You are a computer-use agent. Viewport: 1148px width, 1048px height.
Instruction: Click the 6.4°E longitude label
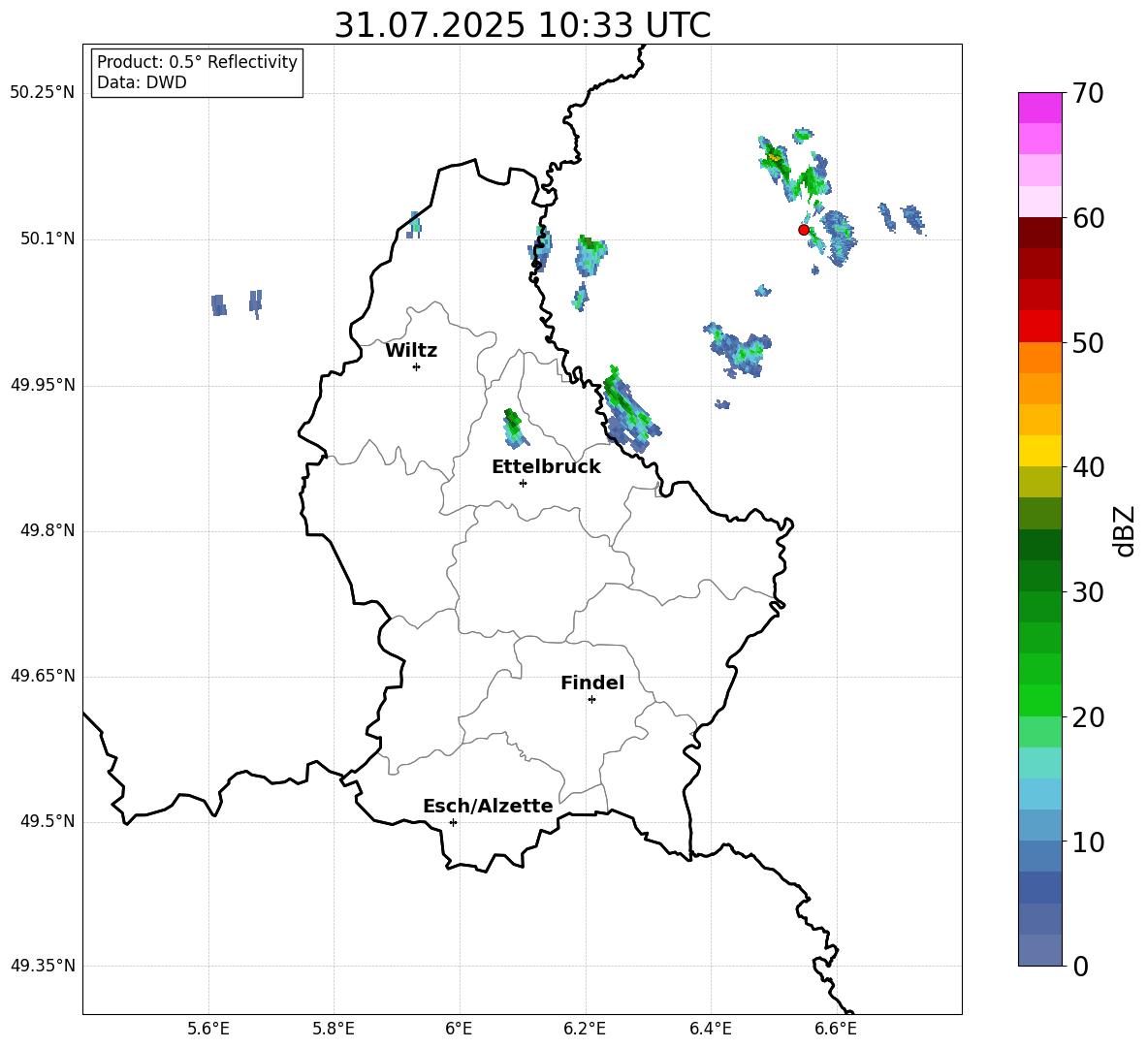(710, 1029)
